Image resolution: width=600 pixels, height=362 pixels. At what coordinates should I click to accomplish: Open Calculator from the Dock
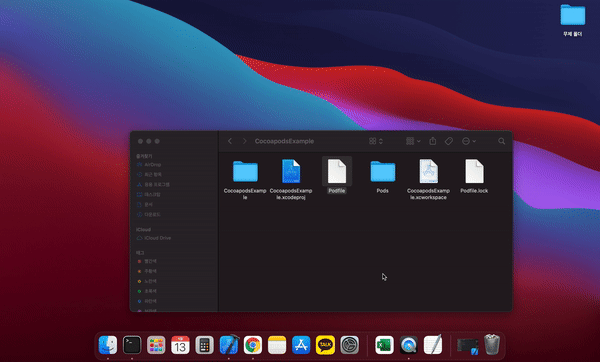(x=204, y=345)
